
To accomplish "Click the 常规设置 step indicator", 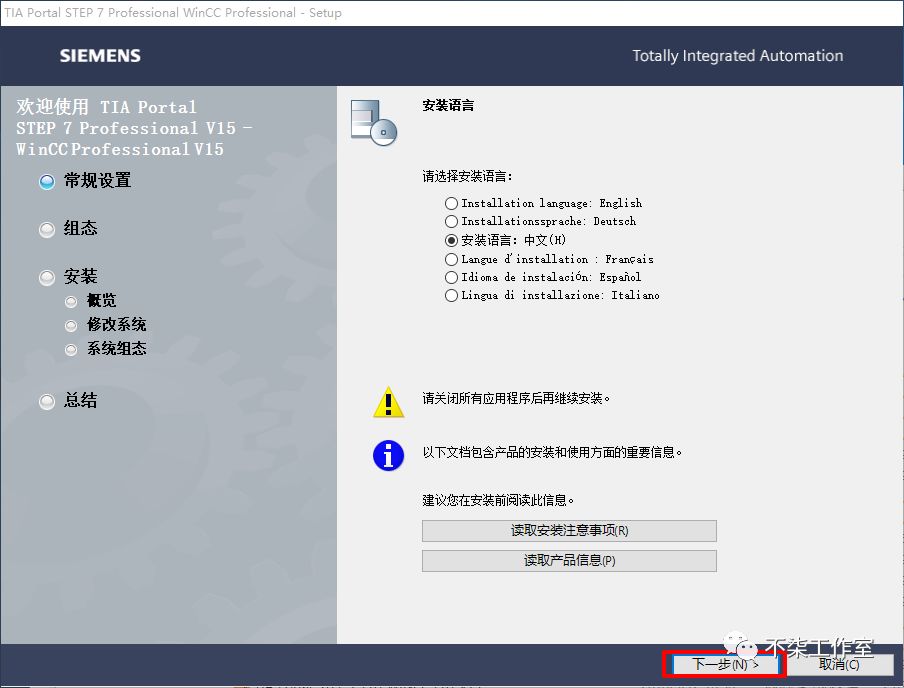I will click(47, 182).
